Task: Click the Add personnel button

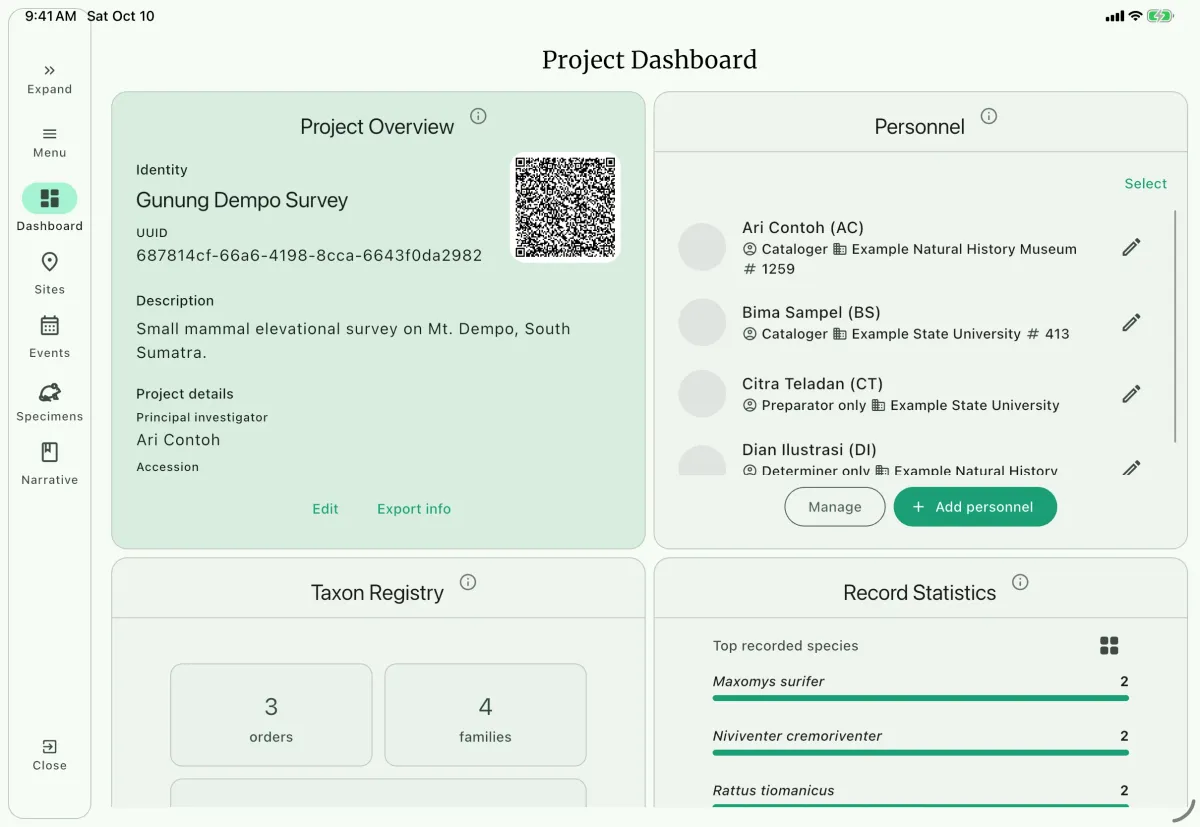Action: coord(975,507)
